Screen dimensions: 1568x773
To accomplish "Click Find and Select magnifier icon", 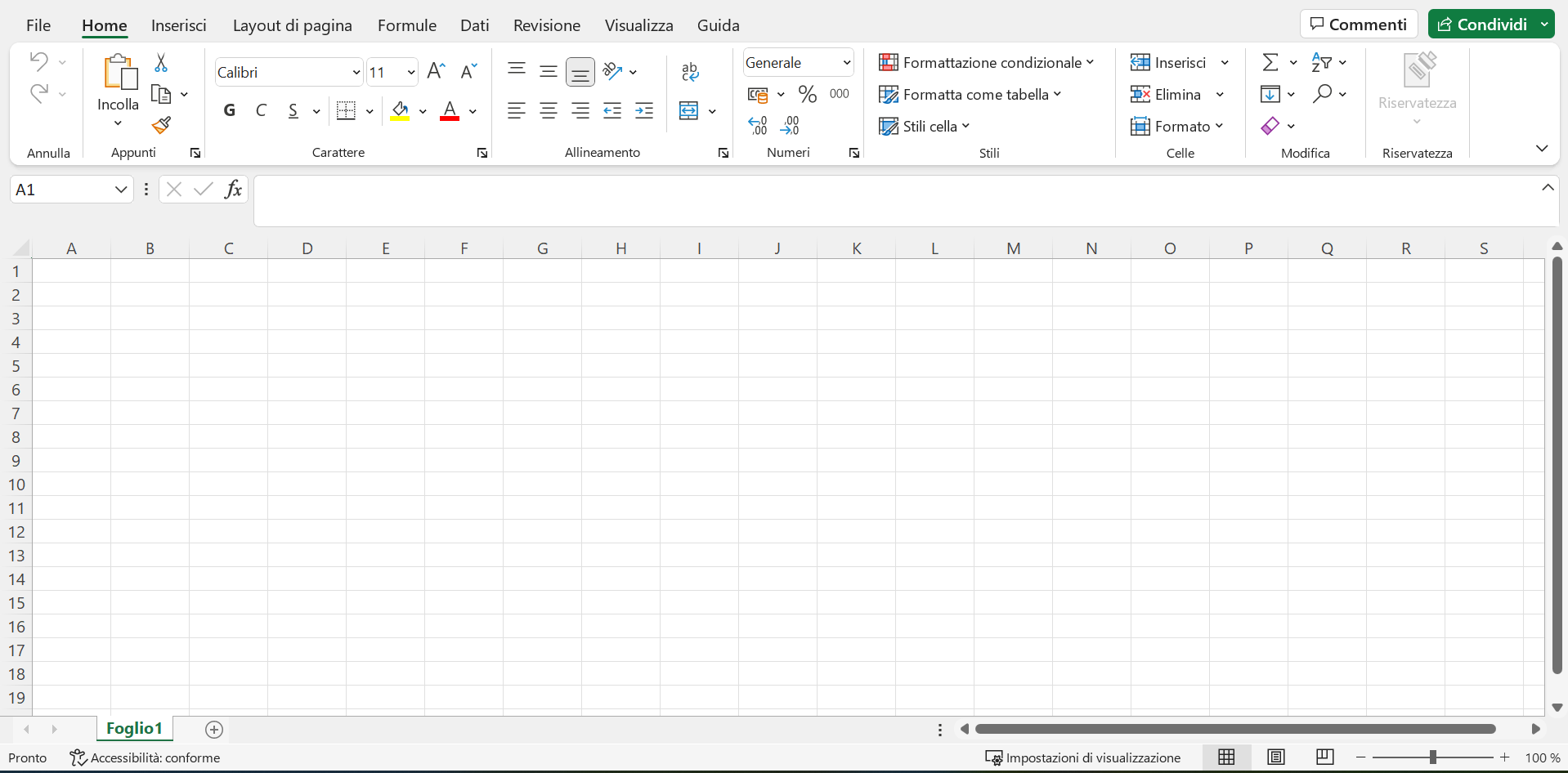I will click(1322, 93).
